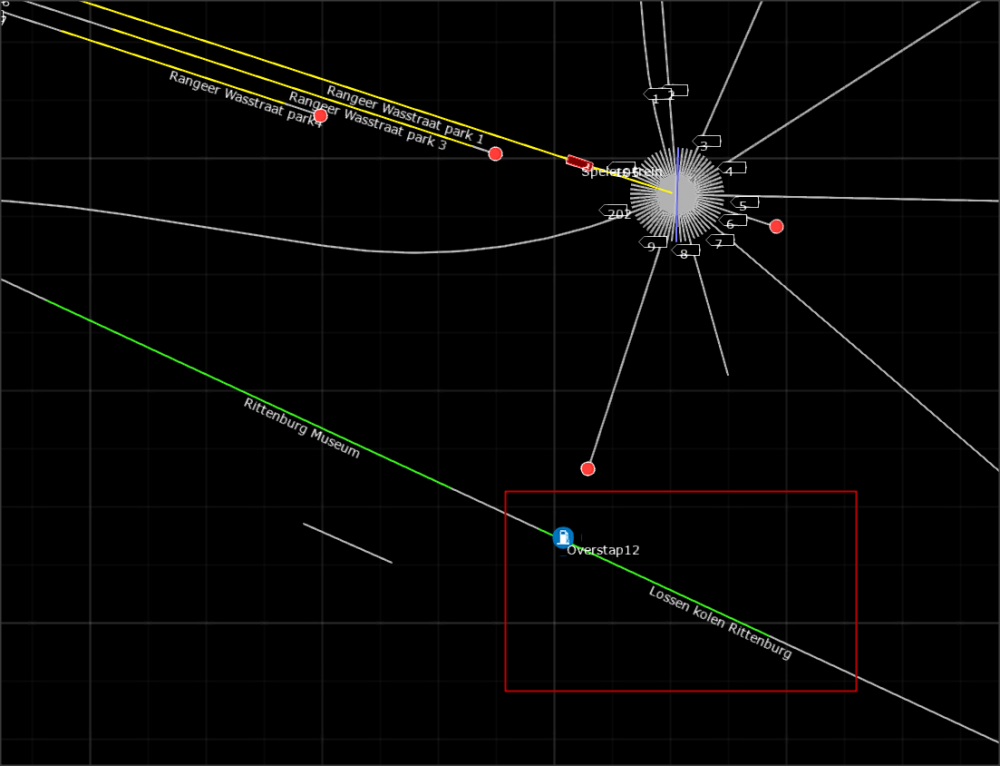Select track marker 8 below the turntable
1000x766 pixels.
point(685,252)
